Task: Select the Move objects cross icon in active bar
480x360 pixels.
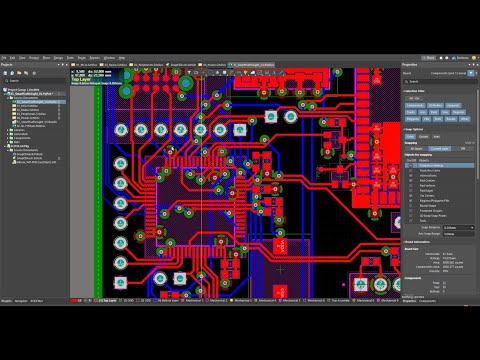Action: [x=203, y=72]
